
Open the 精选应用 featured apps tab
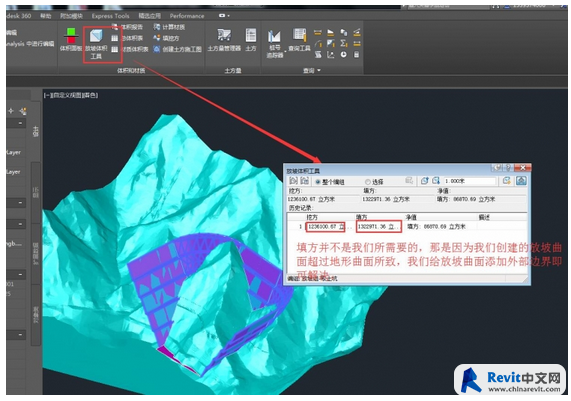pyautogui.click(x=149, y=16)
